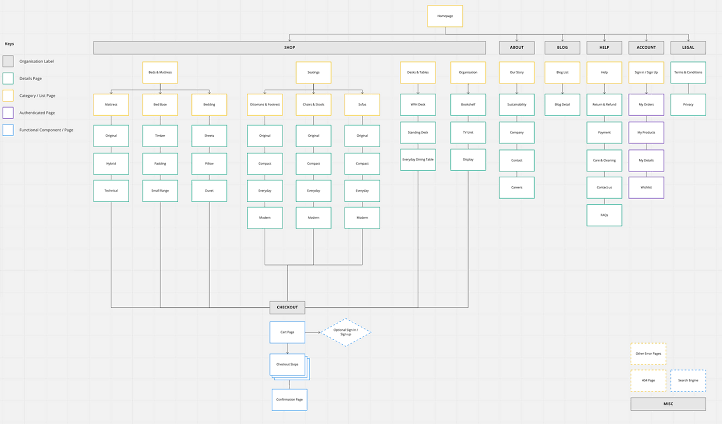Viewport: 722px width, 424px height.
Task: Select the ABOUT organization label
Action: point(517,48)
